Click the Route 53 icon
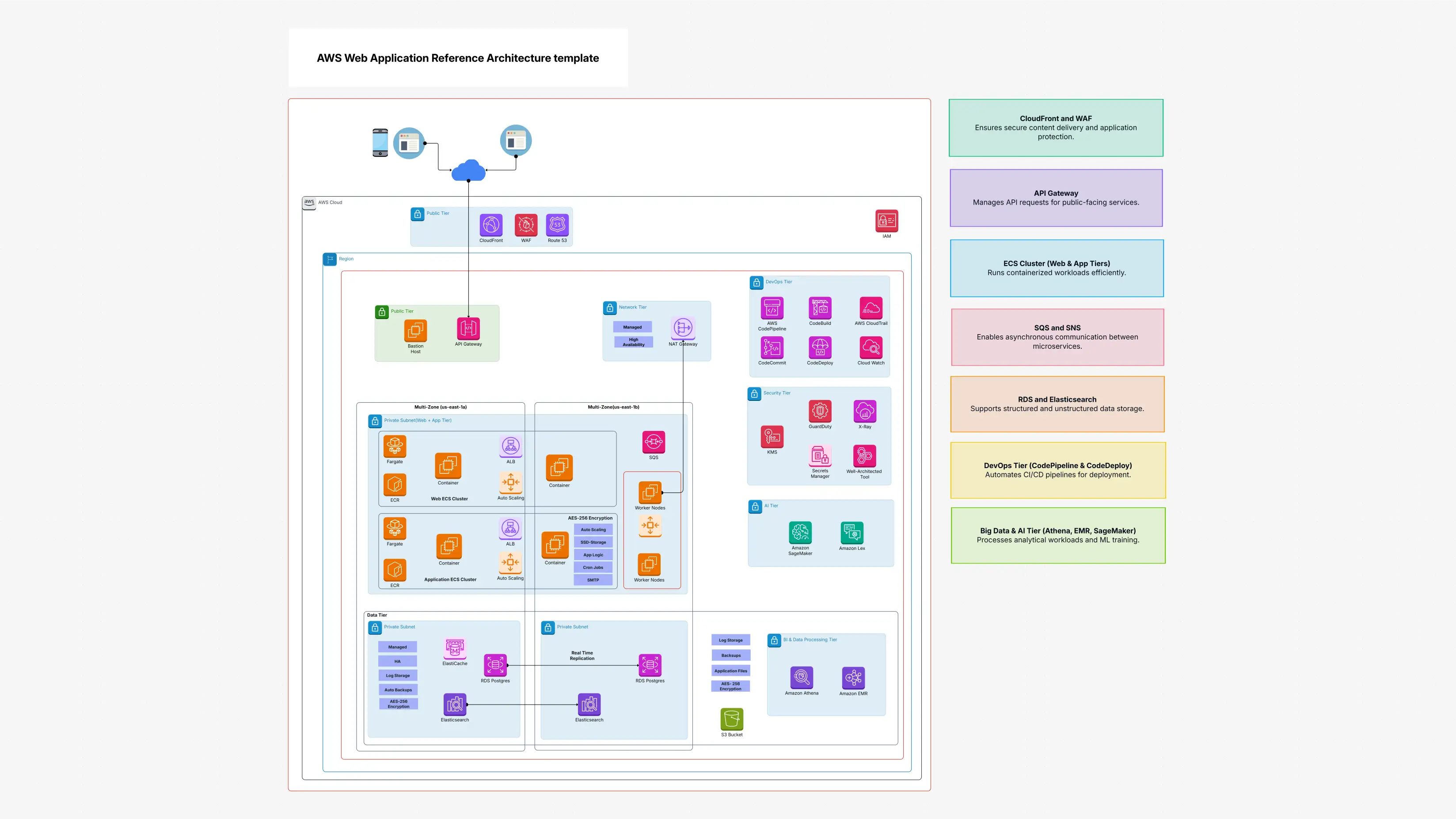1456x819 pixels. click(x=557, y=225)
